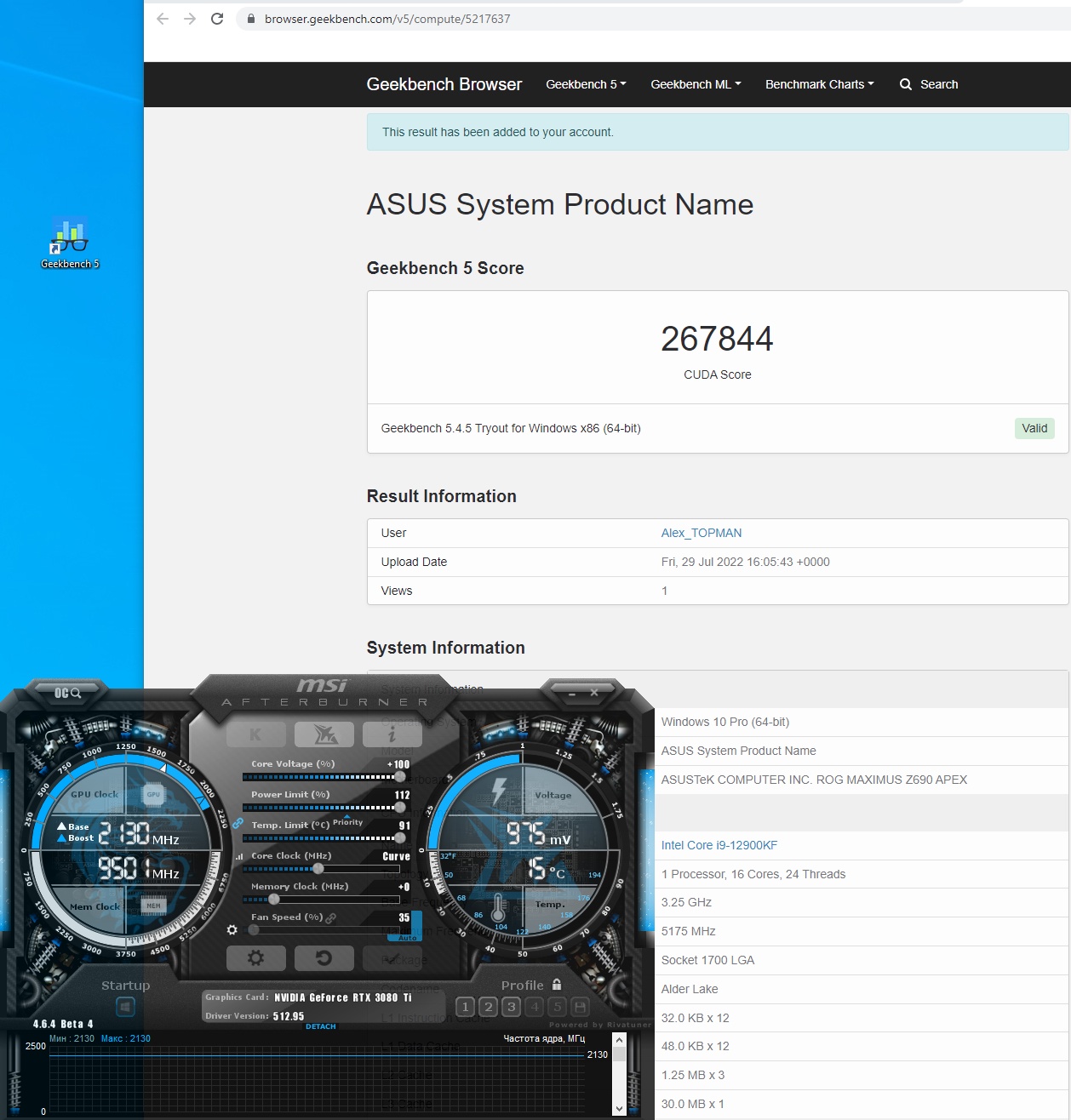
Task: Click the Upload Date value text
Action: click(x=746, y=562)
